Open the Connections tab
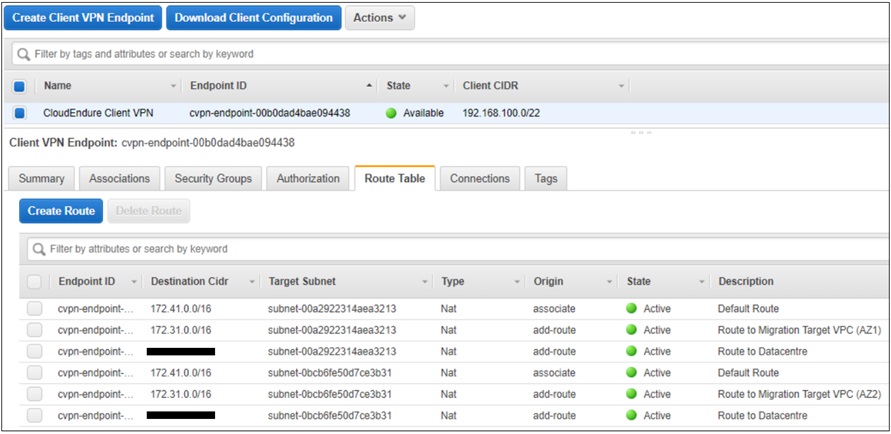 point(480,178)
